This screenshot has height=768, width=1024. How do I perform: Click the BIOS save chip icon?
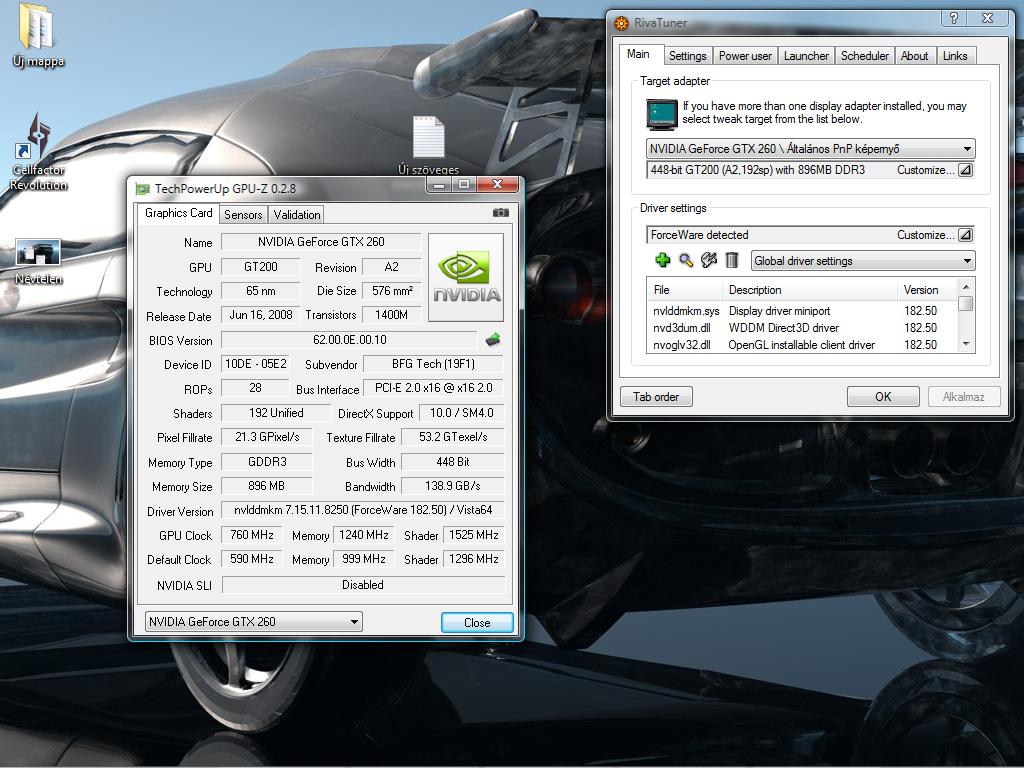coord(493,339)
